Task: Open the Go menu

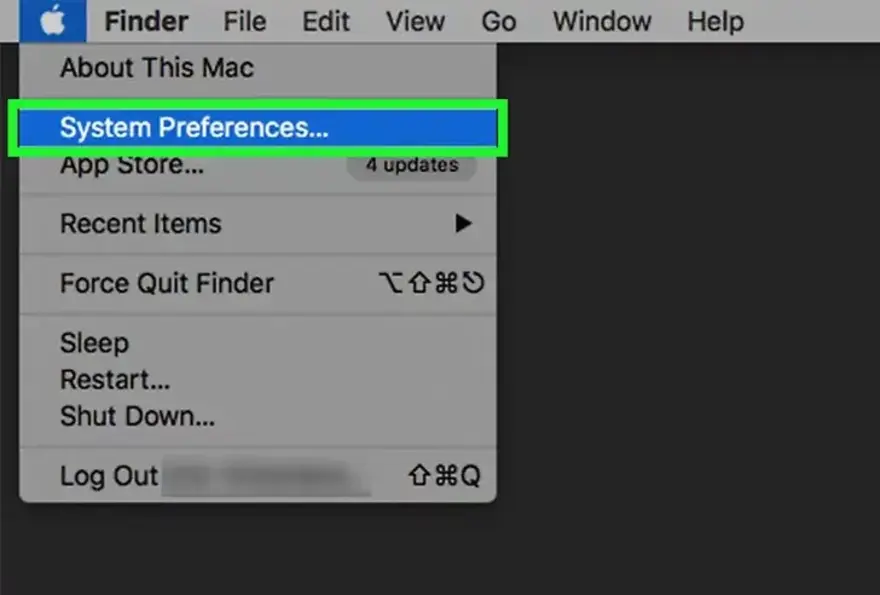Action: click(x=498, y=21)
